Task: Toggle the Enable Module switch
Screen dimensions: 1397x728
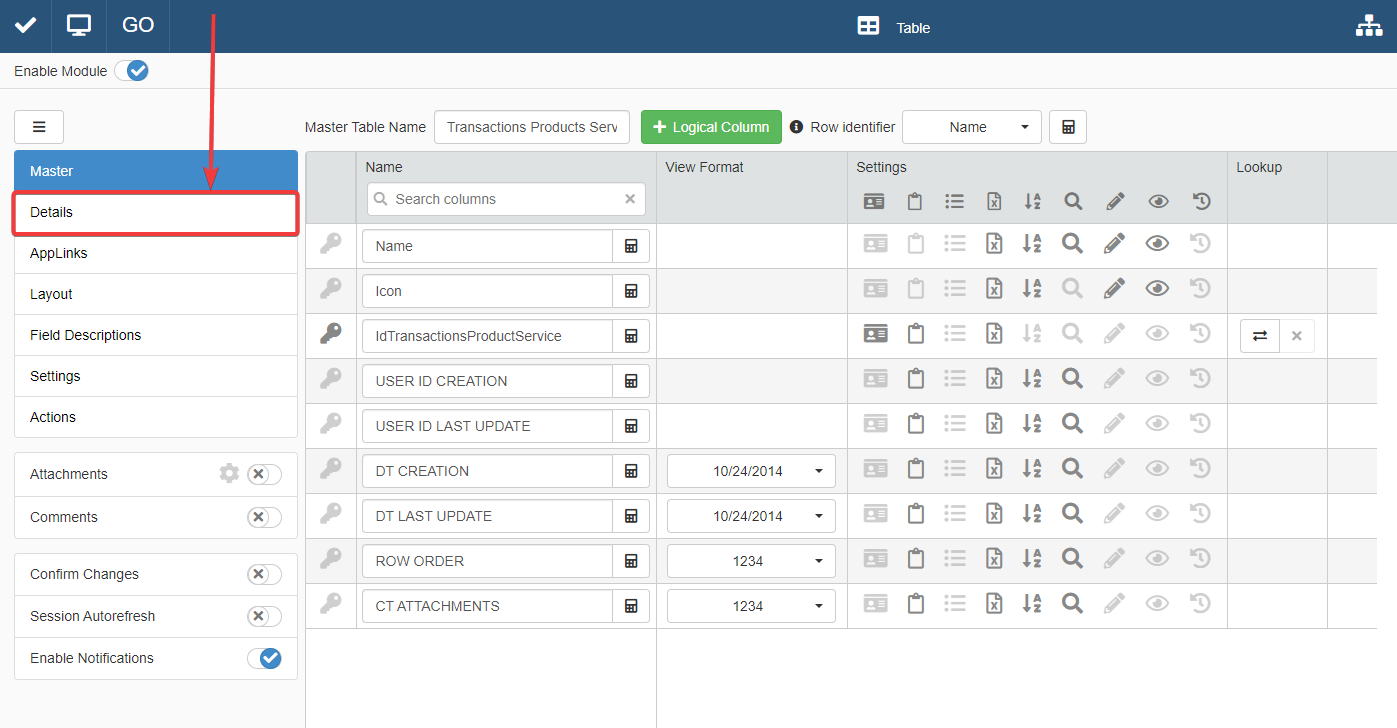Action: click(x=131, y=71)
